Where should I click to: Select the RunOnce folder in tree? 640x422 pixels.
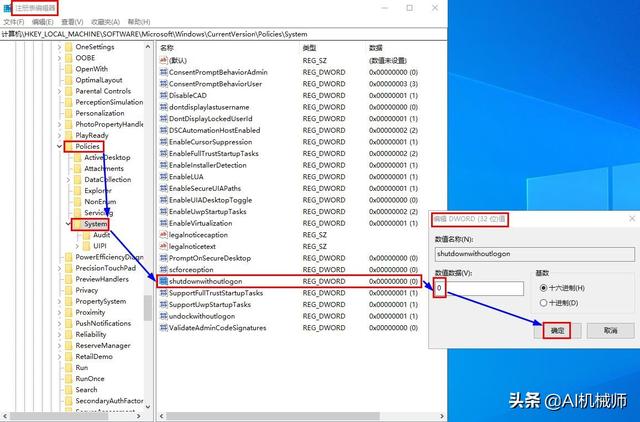point(90,379)
